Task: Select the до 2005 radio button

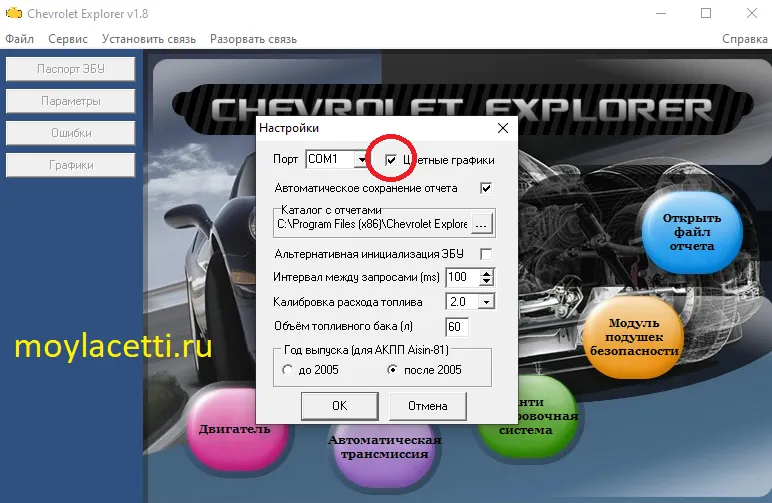Action: [x=288, y=370]
